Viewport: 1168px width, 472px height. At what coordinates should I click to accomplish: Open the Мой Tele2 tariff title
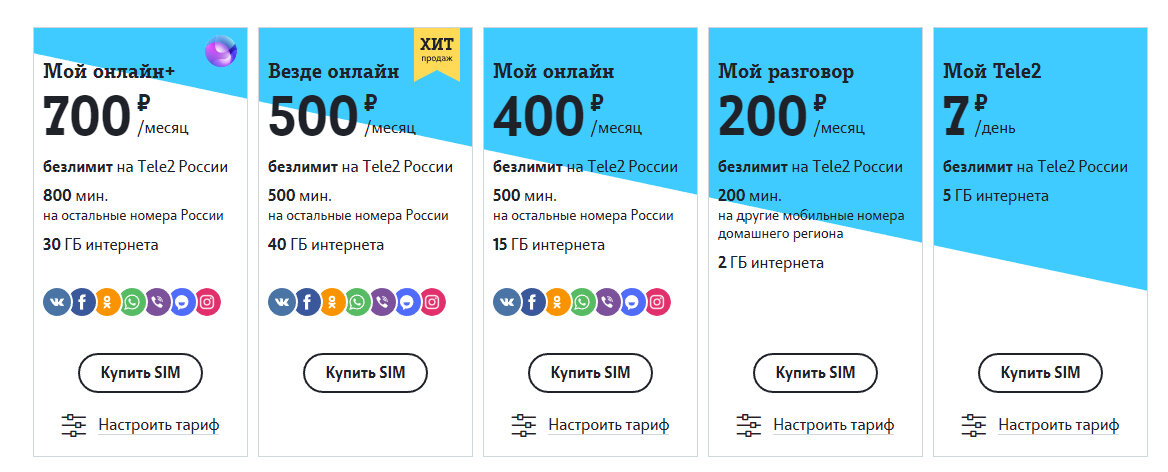coord(991,71)
